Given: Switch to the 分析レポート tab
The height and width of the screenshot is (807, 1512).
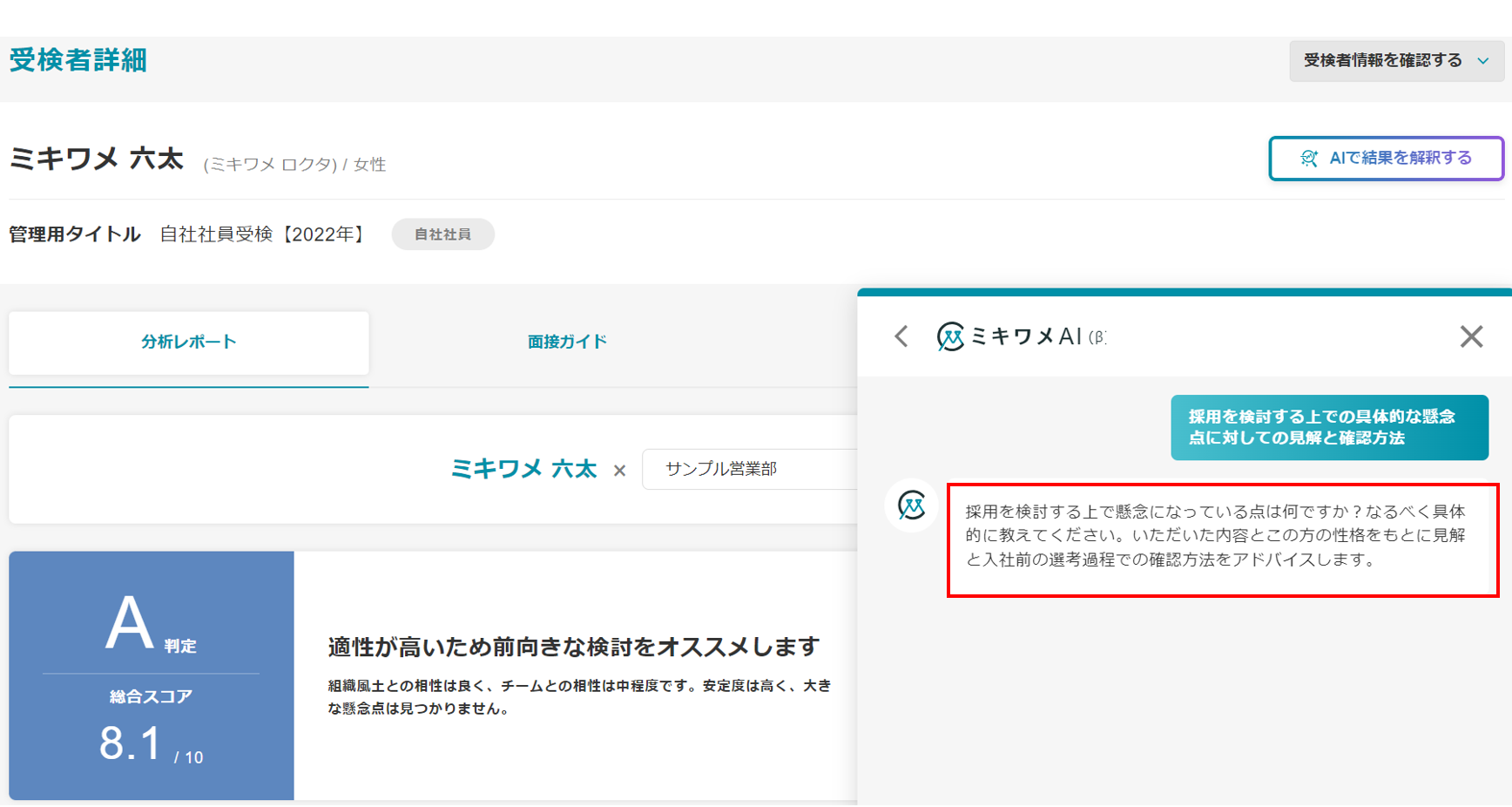Looking at the screenshot, I should coord(189,342).
